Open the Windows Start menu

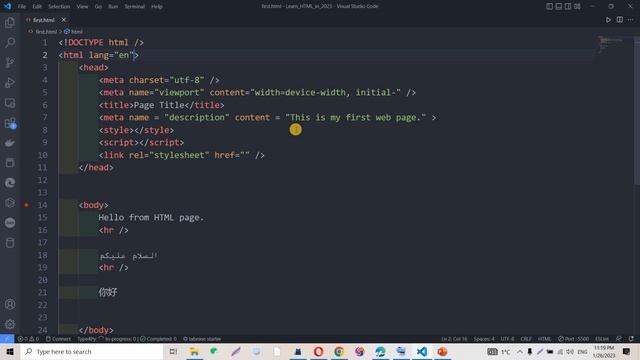pyautogui.click(x=10, y=351)
